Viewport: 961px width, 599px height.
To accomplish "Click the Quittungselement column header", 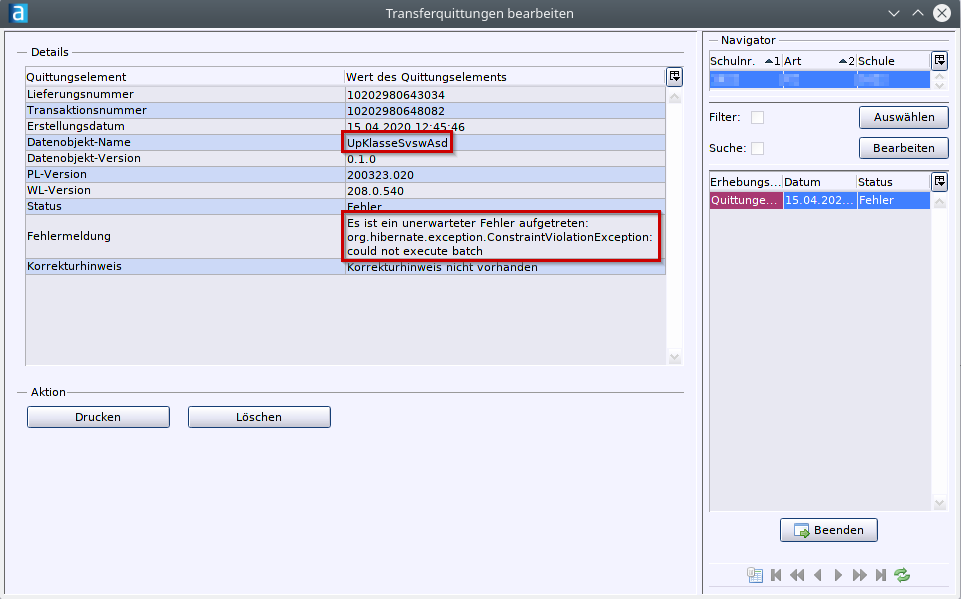I will tap(184, 77).
